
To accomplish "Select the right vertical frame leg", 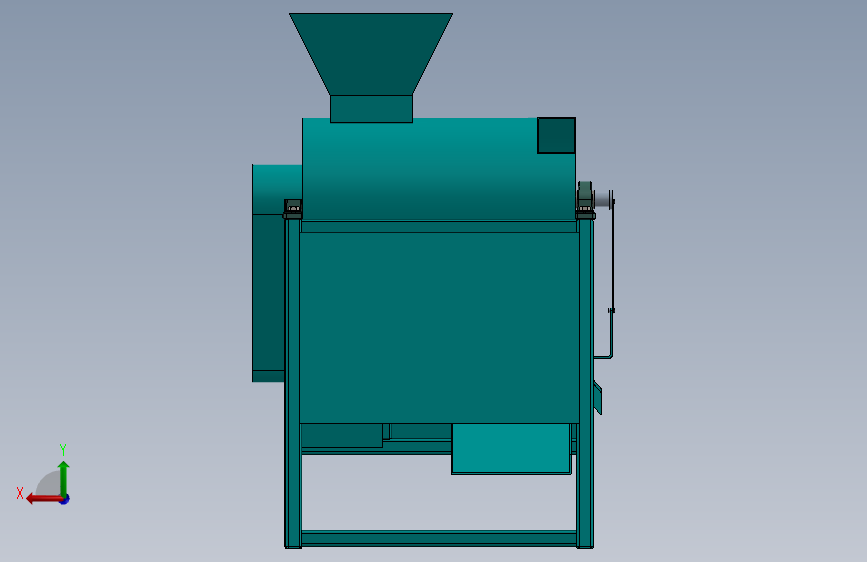I will pyautogui.click(x=585, y=383).
